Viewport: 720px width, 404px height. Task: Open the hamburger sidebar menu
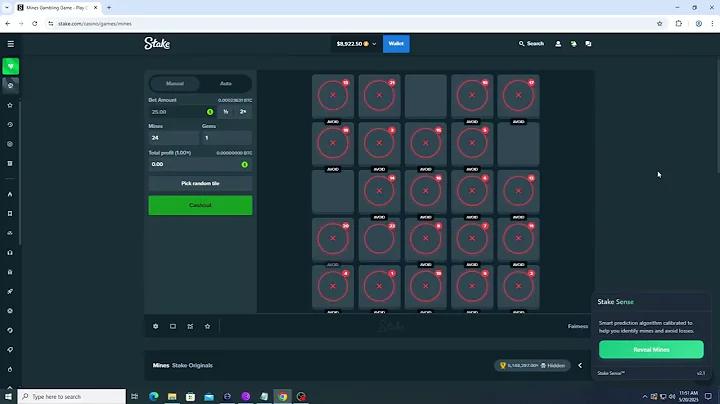point(11,44)
